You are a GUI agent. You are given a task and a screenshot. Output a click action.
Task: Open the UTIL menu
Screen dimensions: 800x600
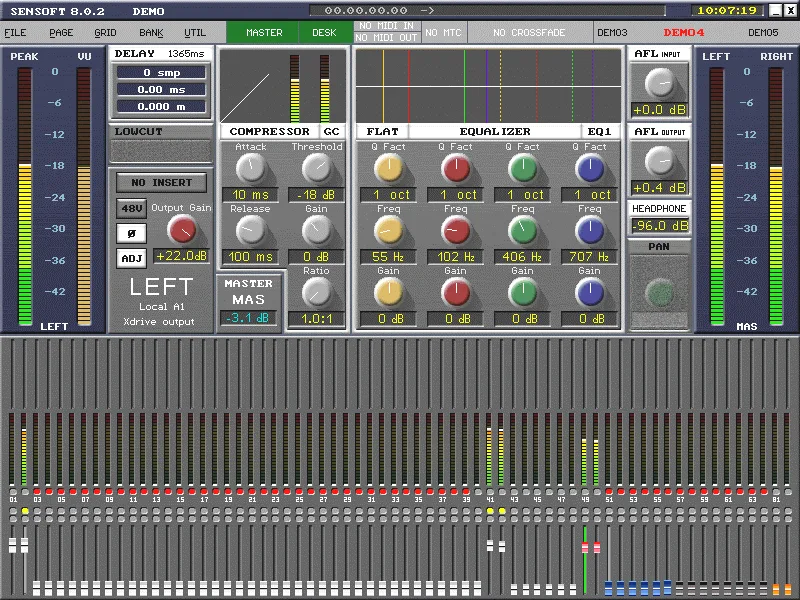[195, 33]
